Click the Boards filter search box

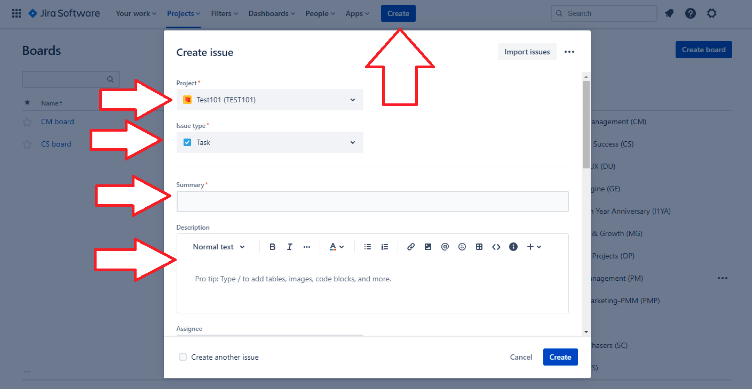click(70, 79)
